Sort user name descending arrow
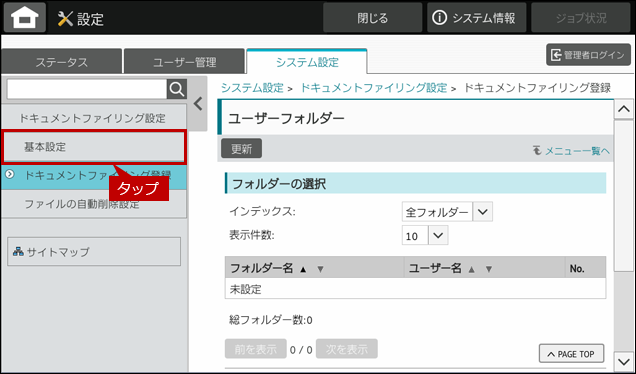 coord(489,269)
